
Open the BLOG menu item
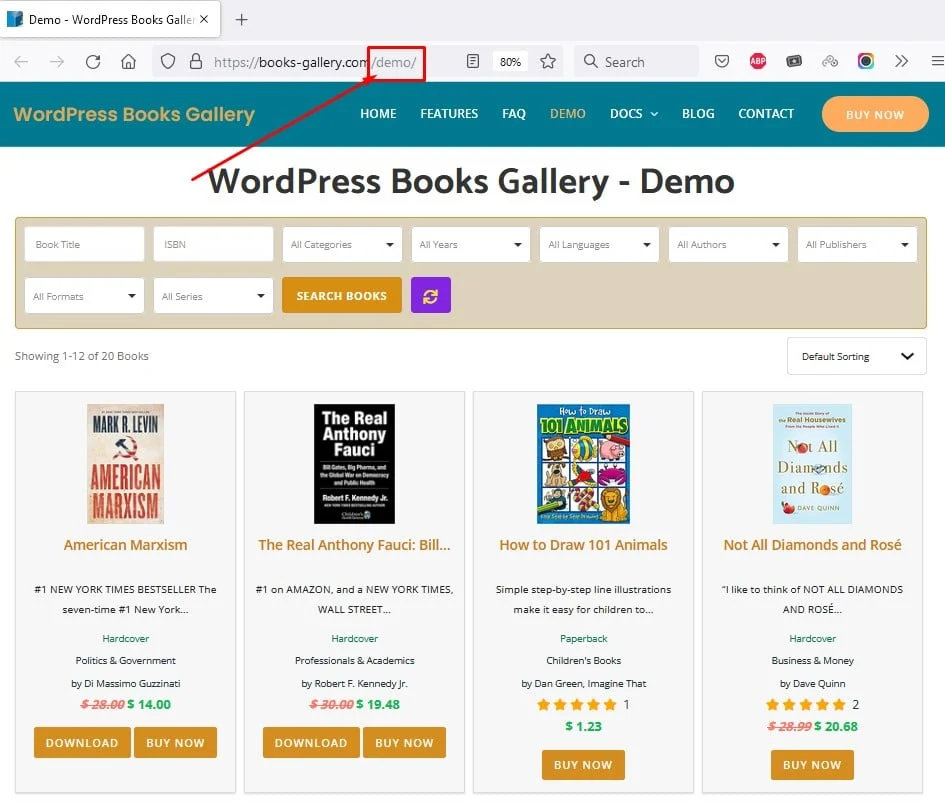coord(698,113)
